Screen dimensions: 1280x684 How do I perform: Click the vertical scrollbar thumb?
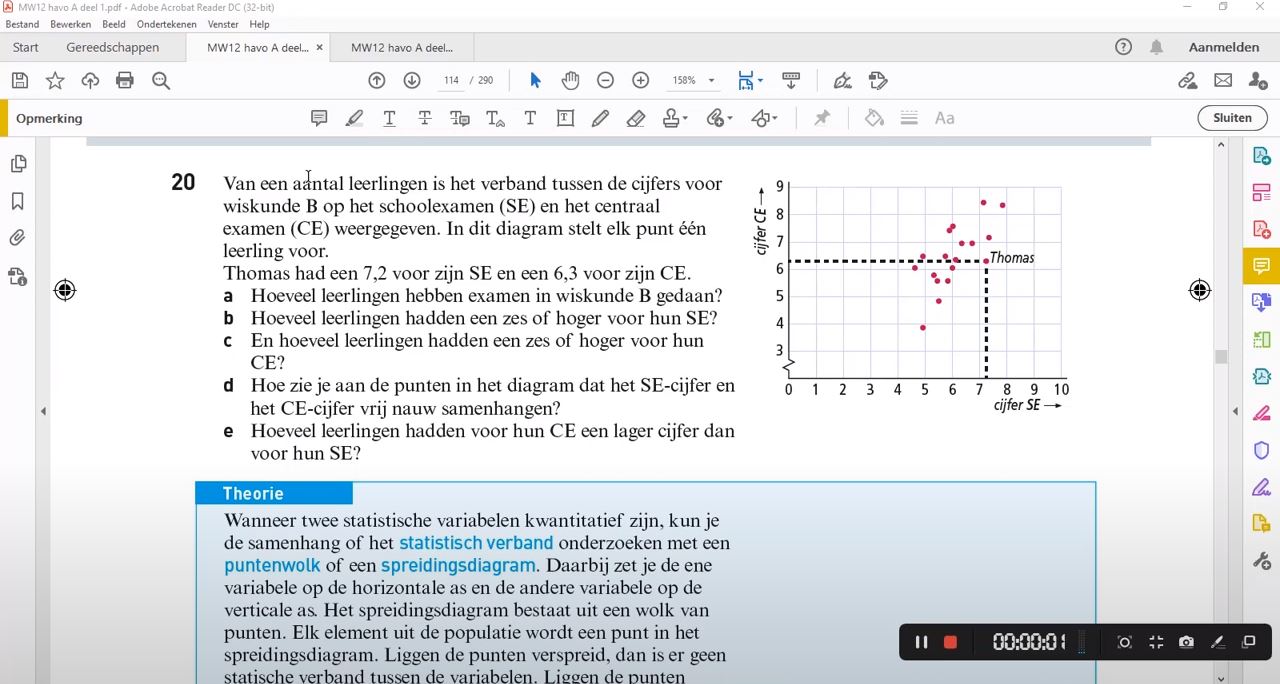click(1220, 357)
